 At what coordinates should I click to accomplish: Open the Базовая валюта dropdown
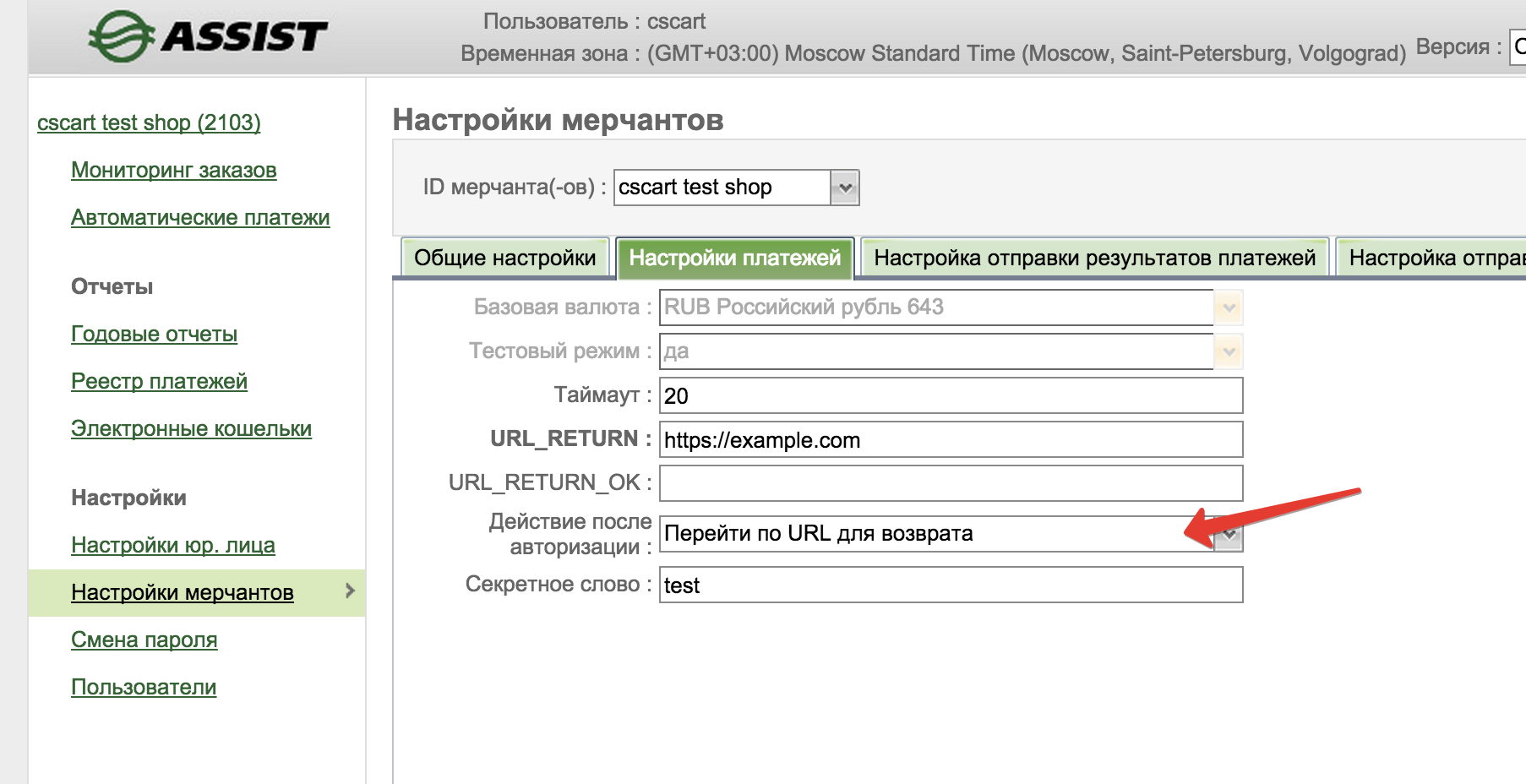pyautogui.click(x=1229, y=308)
